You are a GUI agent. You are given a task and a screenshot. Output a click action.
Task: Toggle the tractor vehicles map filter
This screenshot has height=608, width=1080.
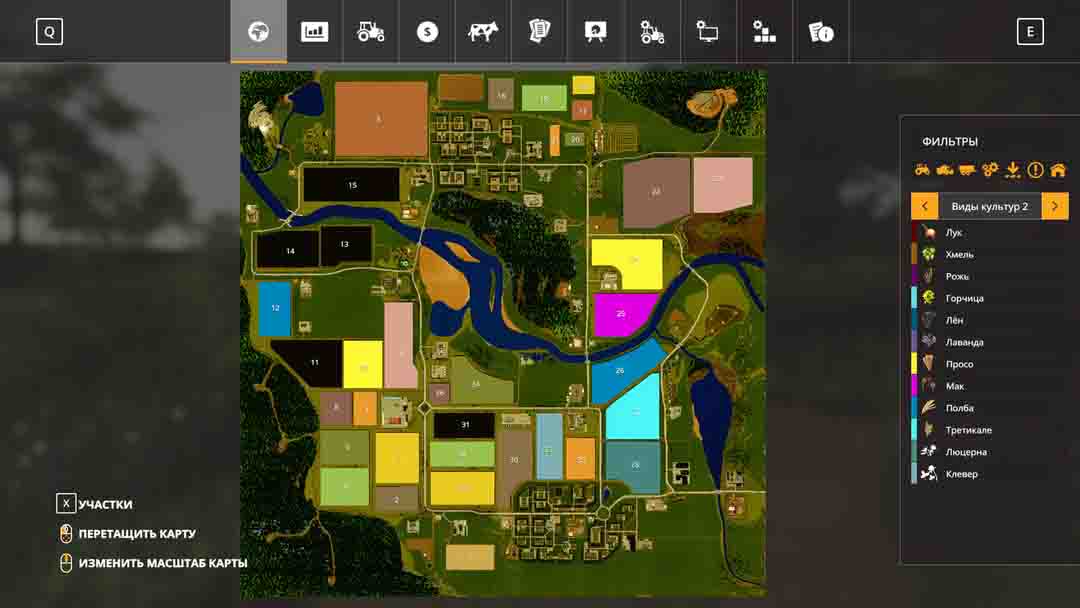click(x=922, y=170)
